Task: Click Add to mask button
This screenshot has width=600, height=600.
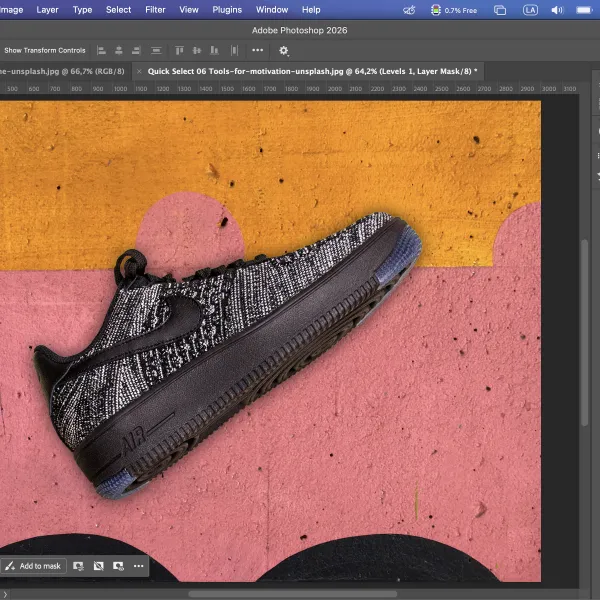Action: [33, 566]
